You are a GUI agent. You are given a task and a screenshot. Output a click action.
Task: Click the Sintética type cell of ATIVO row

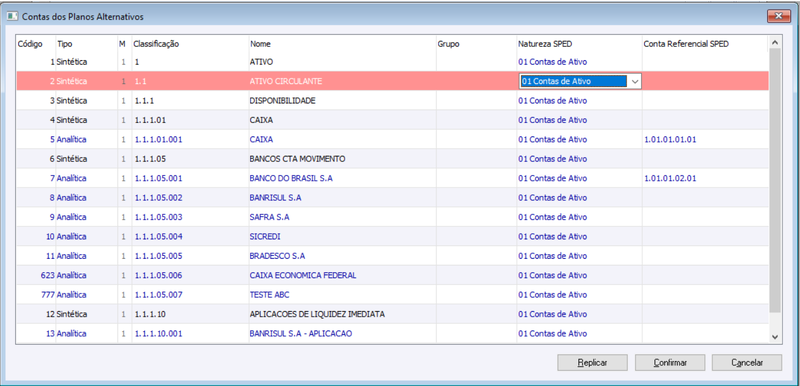click(x=72, y=62)
